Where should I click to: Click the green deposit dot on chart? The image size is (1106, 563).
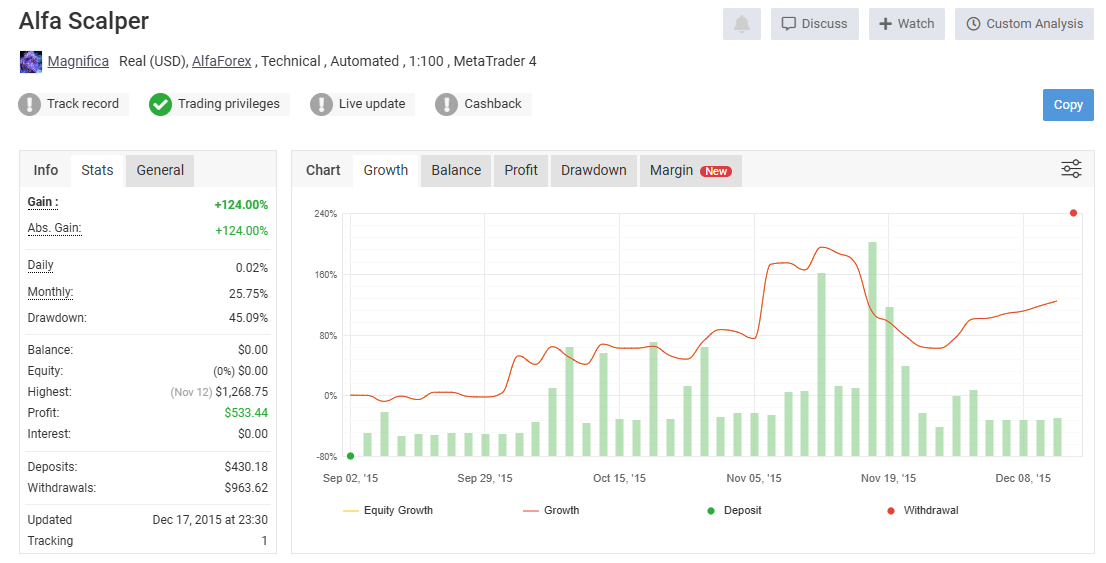click(351, 456)
